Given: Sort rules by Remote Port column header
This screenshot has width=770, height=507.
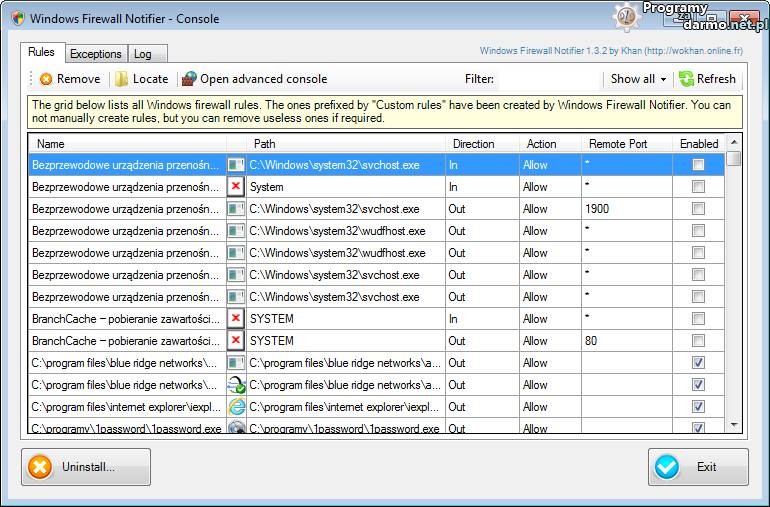Looking at the screenshot, I should pyautogui.click(x=617, y=144).
